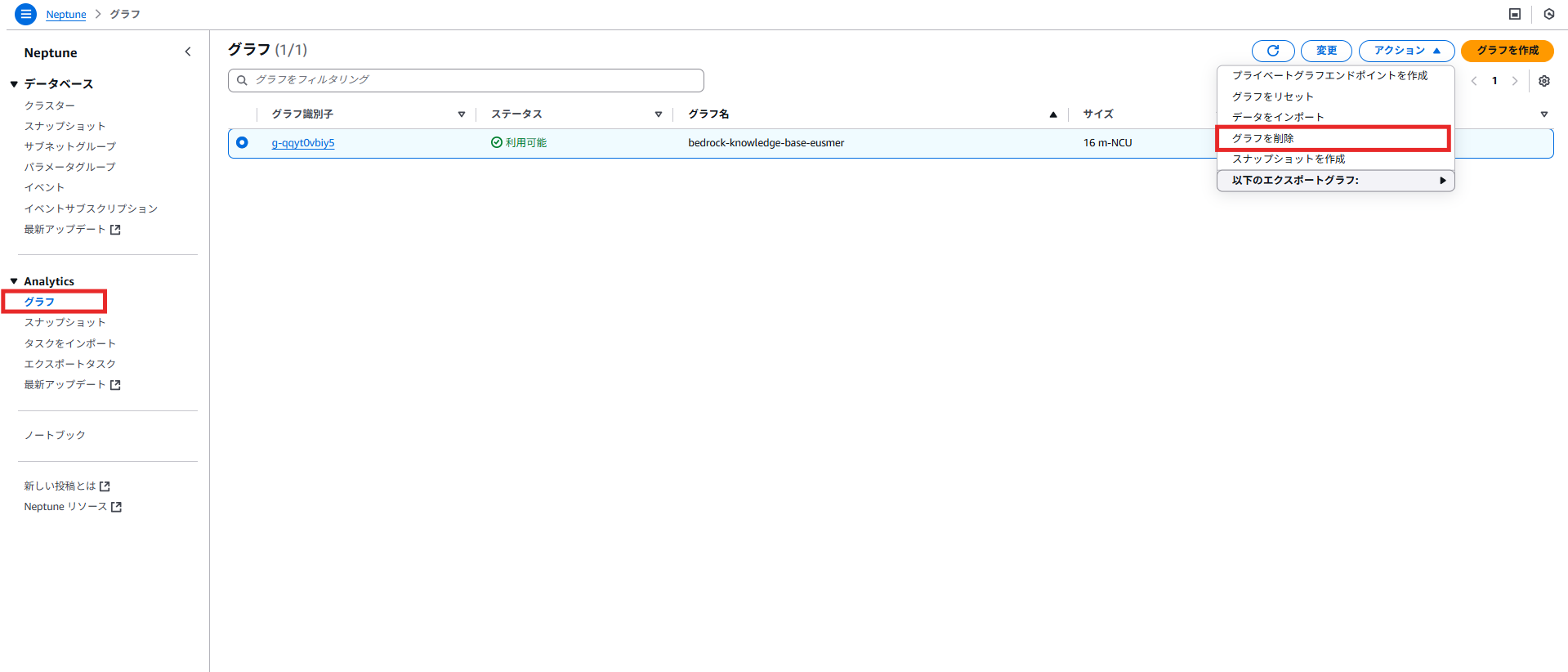Open イベント in the sidebar

tap(44, 187)
